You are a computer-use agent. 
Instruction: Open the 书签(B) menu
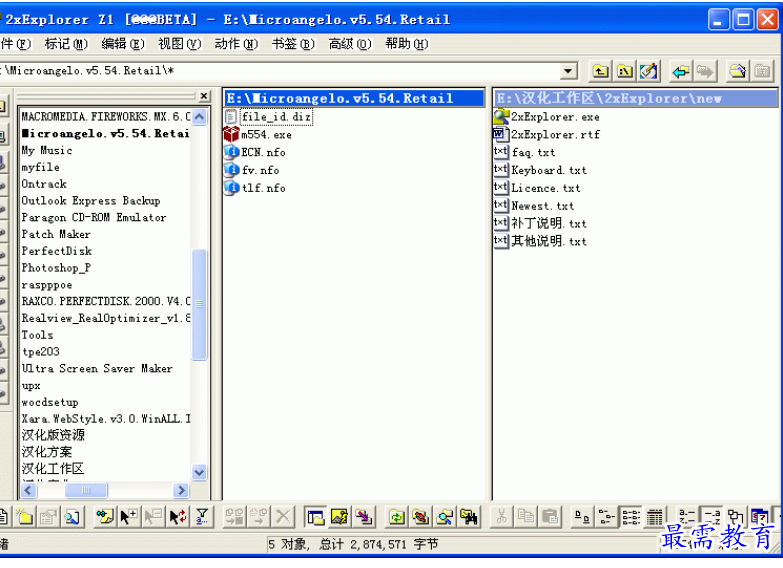pos(293,44)
